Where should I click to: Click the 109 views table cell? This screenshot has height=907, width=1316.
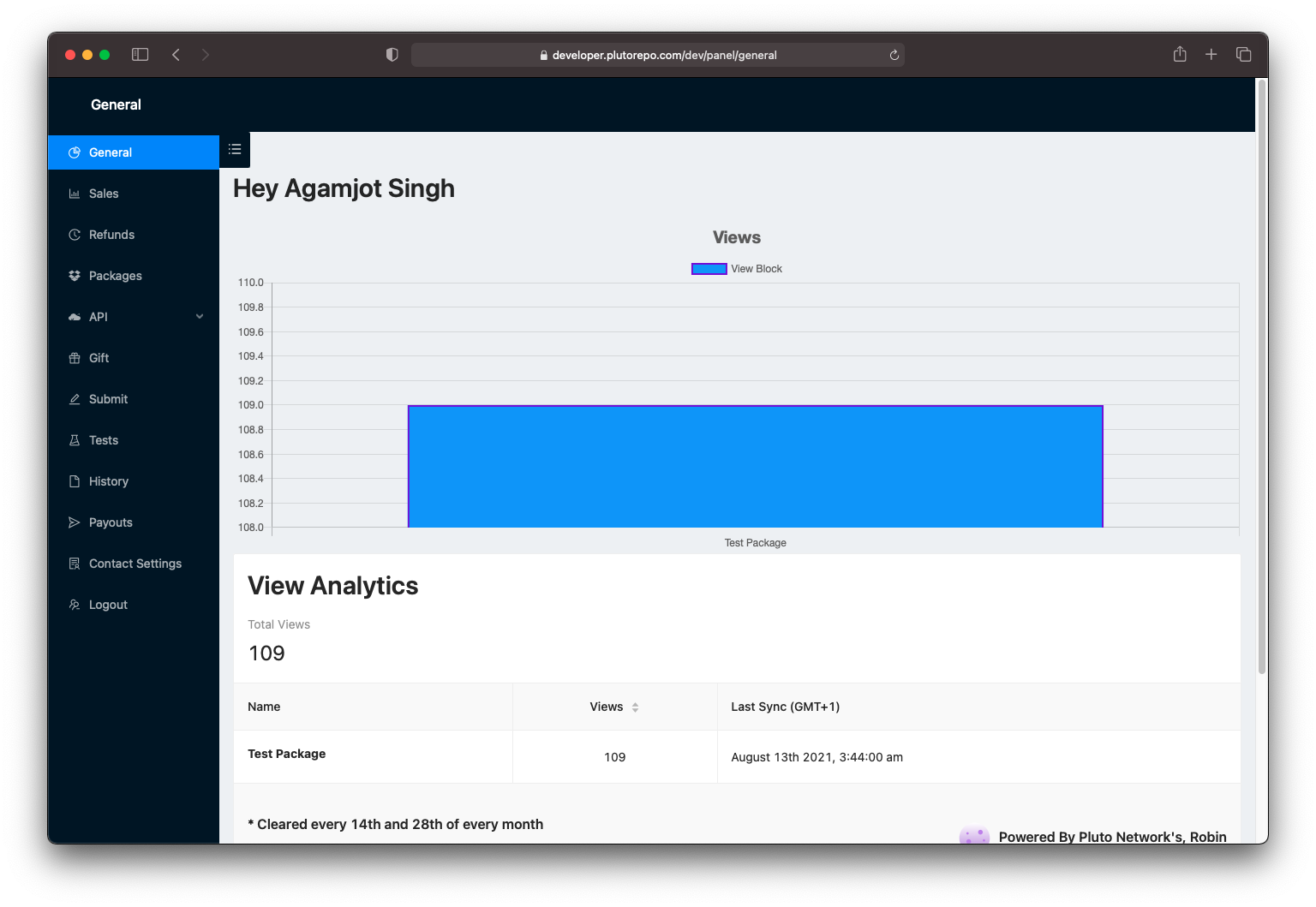pyautogui.click(x=614, y=757)
